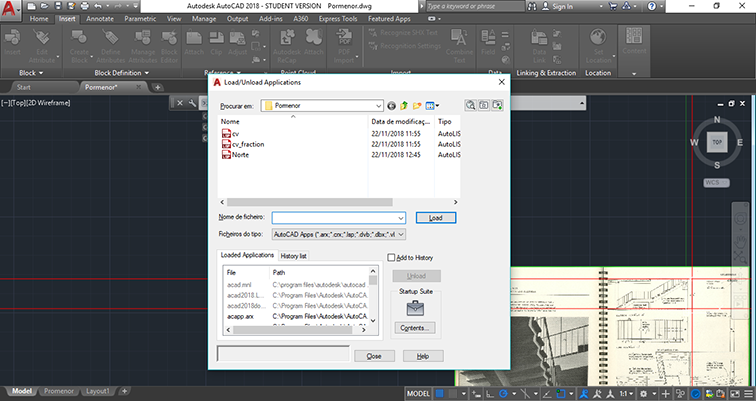Image resolution: width=756 pixels, height=401 pixels.
Task: Open the Help question mark icon
Action: pyautogui.click(x=652, y=6)
